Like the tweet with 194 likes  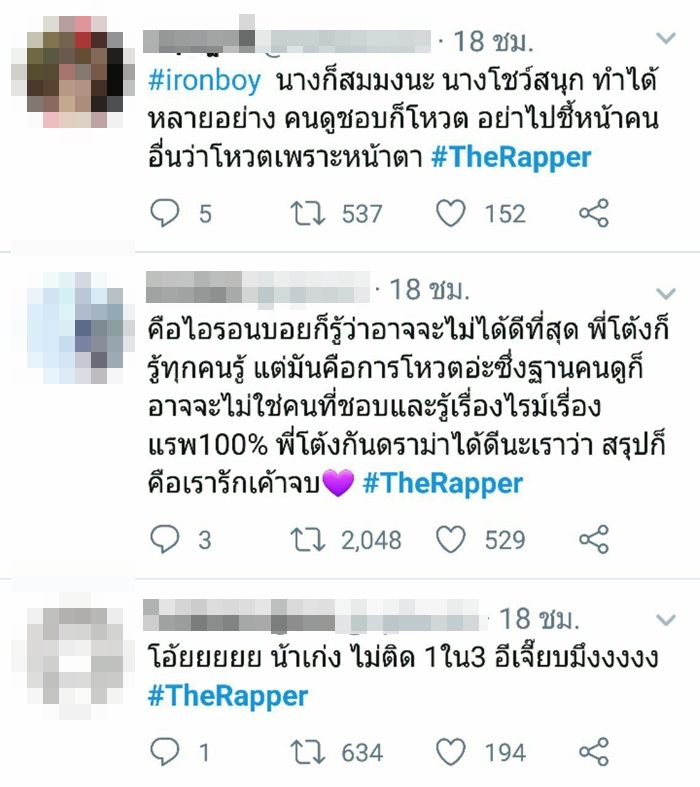point(450,751)
